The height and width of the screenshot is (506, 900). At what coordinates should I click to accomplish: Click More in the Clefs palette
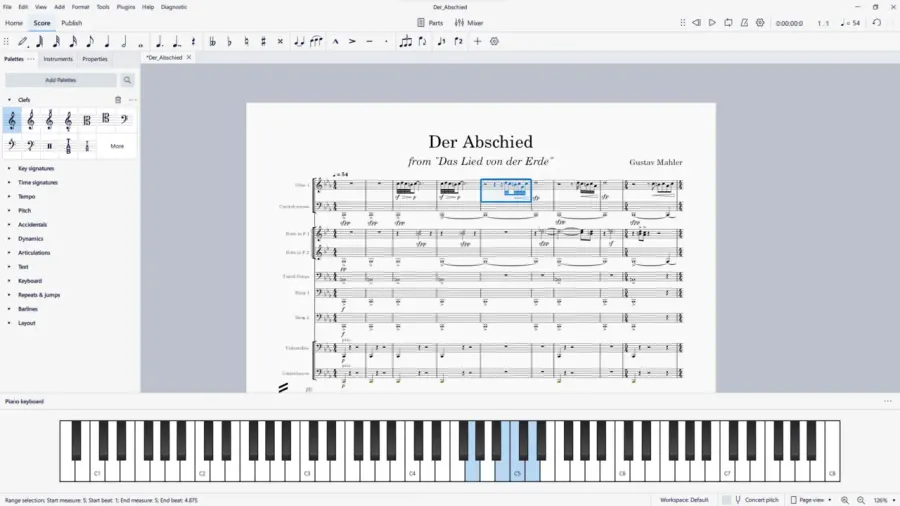click(x=117, y=146)
